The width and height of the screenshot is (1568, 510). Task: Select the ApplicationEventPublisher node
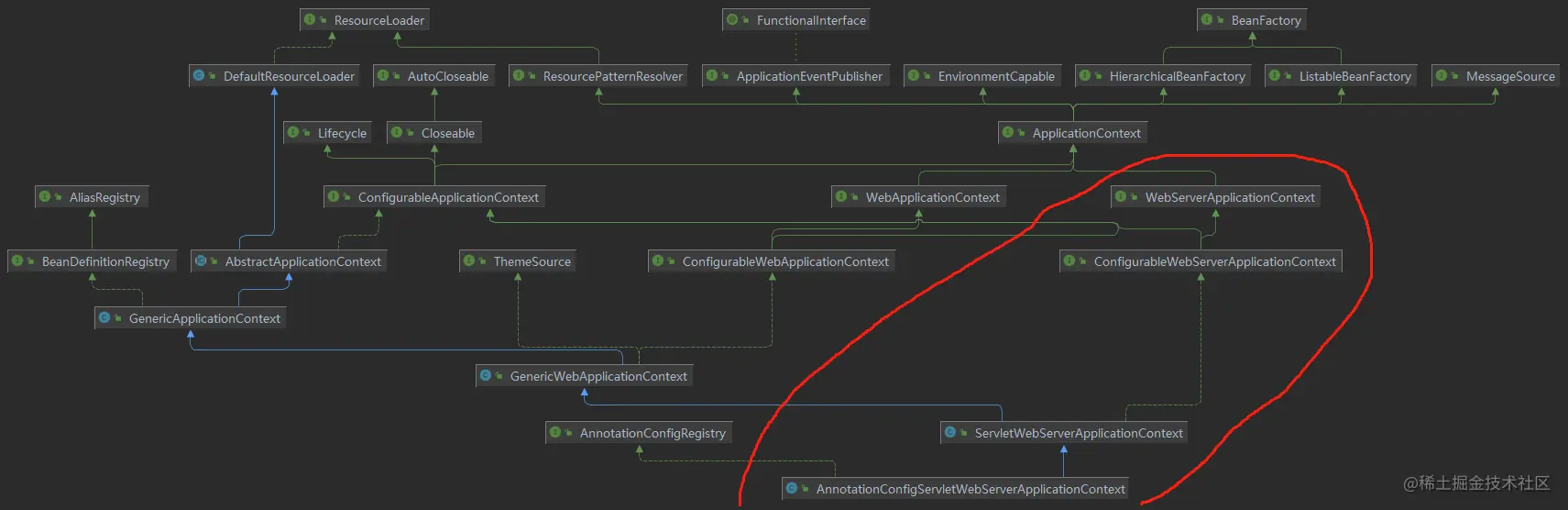(795, 76)
